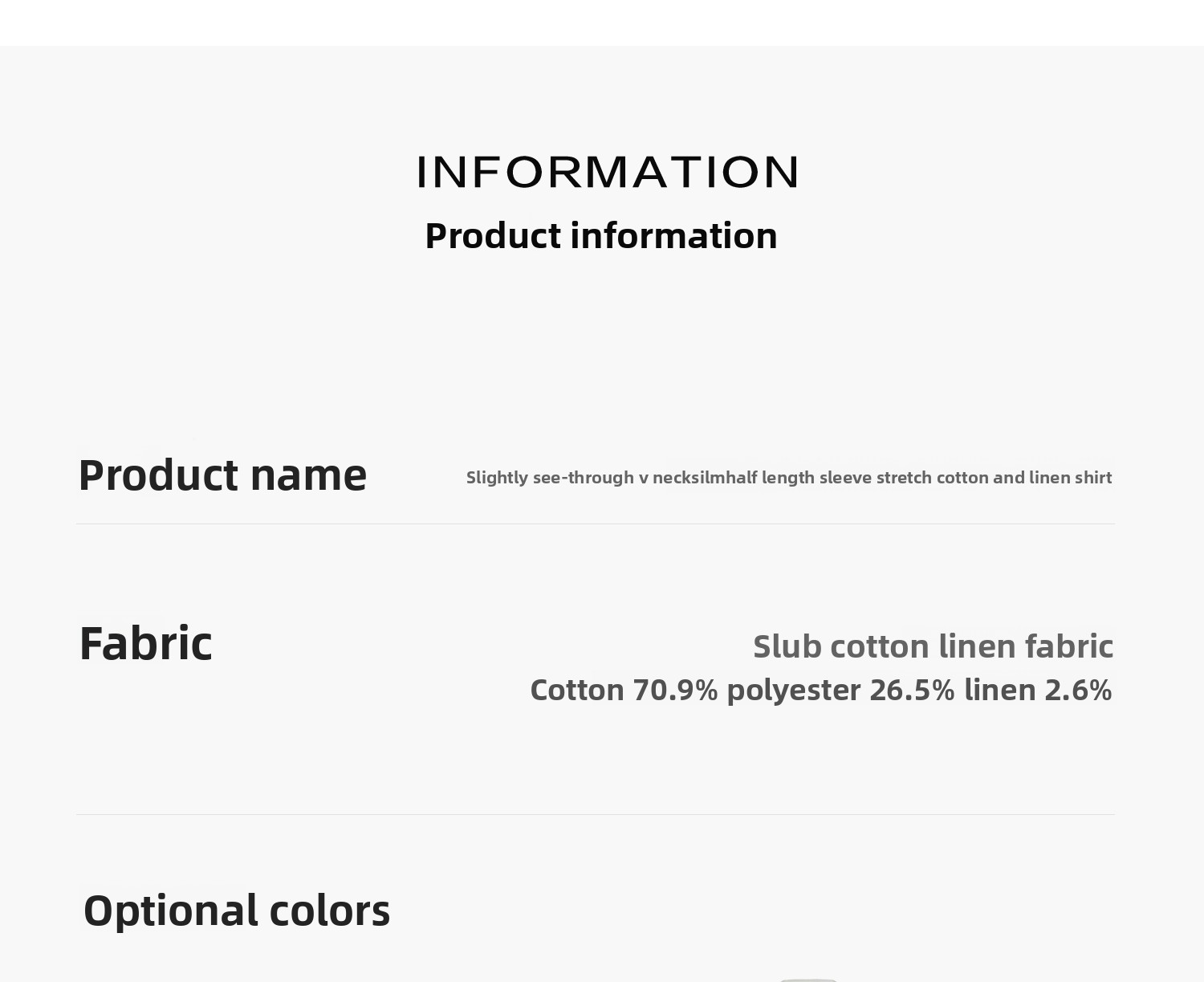The width and height of the screenshot is (1204, 982).
Task: Select the 'Product name' label
Action: coord(222,475)
